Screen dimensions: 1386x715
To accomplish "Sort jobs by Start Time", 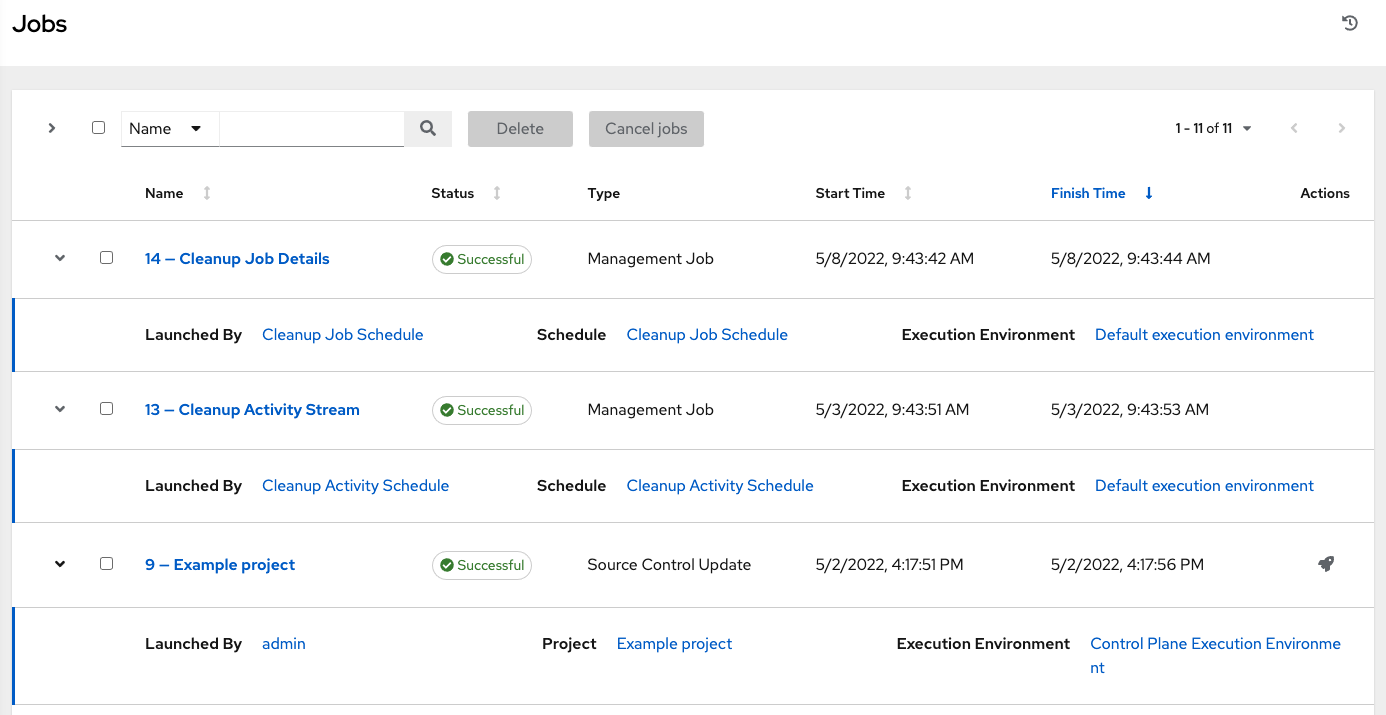I will [907, 193].
